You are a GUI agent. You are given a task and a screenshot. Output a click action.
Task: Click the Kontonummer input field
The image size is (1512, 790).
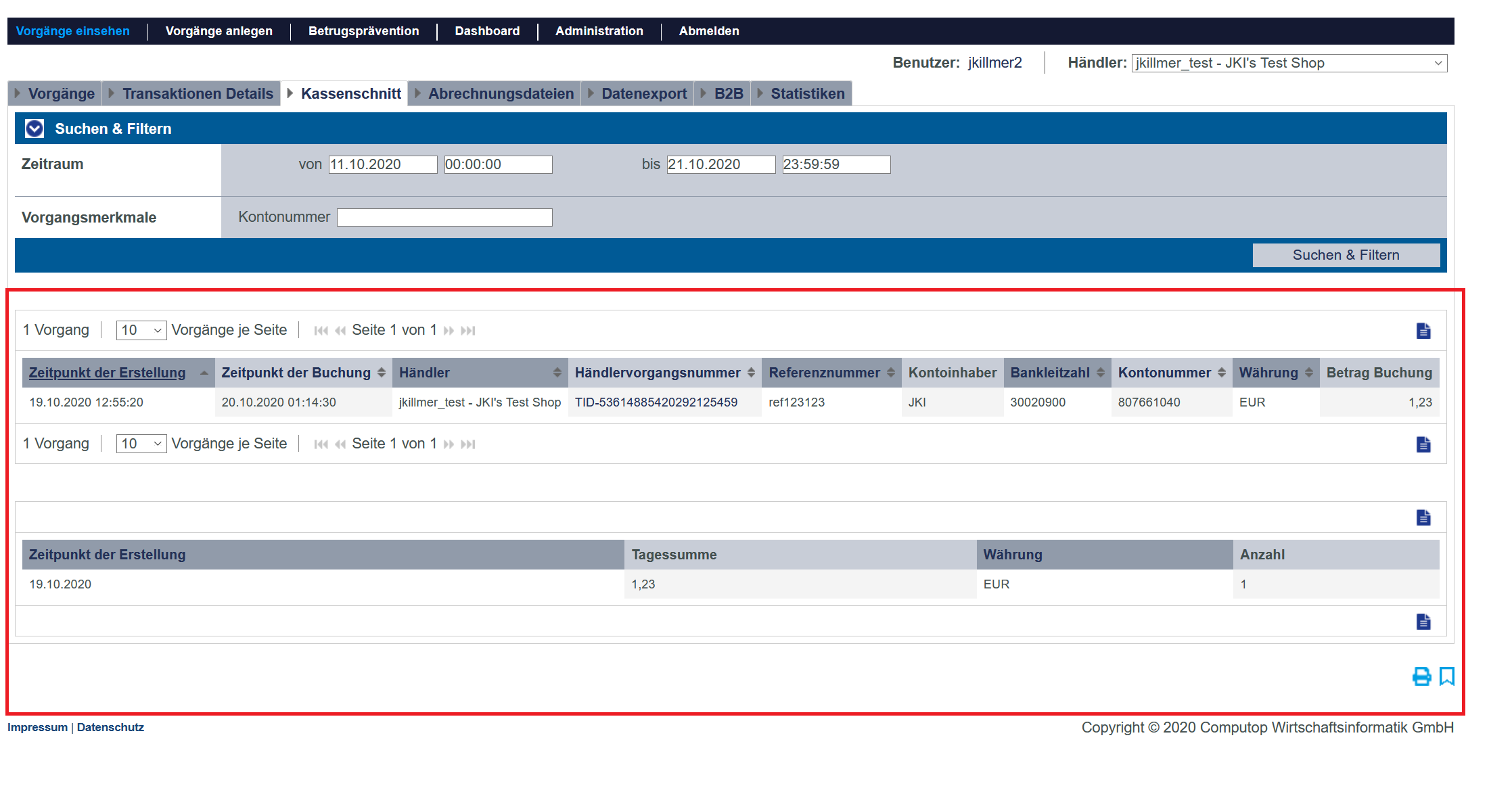444,217
